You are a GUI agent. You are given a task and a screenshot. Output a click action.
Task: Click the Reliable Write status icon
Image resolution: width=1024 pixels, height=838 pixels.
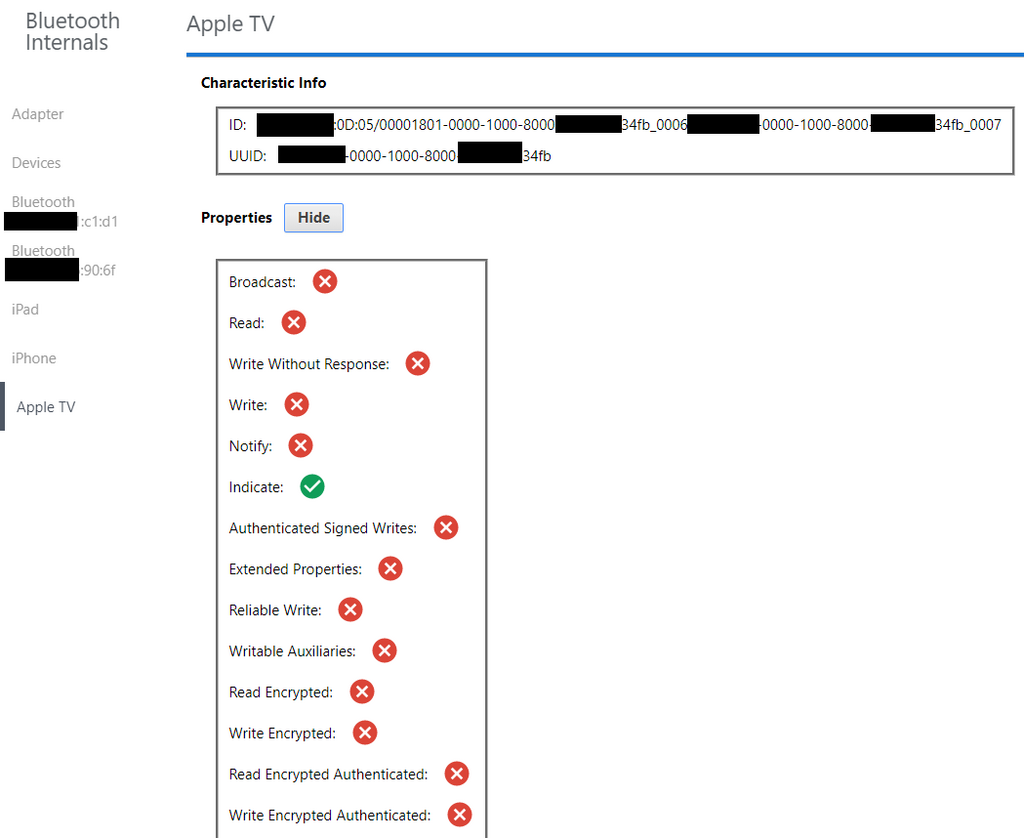tap(350, 609)
